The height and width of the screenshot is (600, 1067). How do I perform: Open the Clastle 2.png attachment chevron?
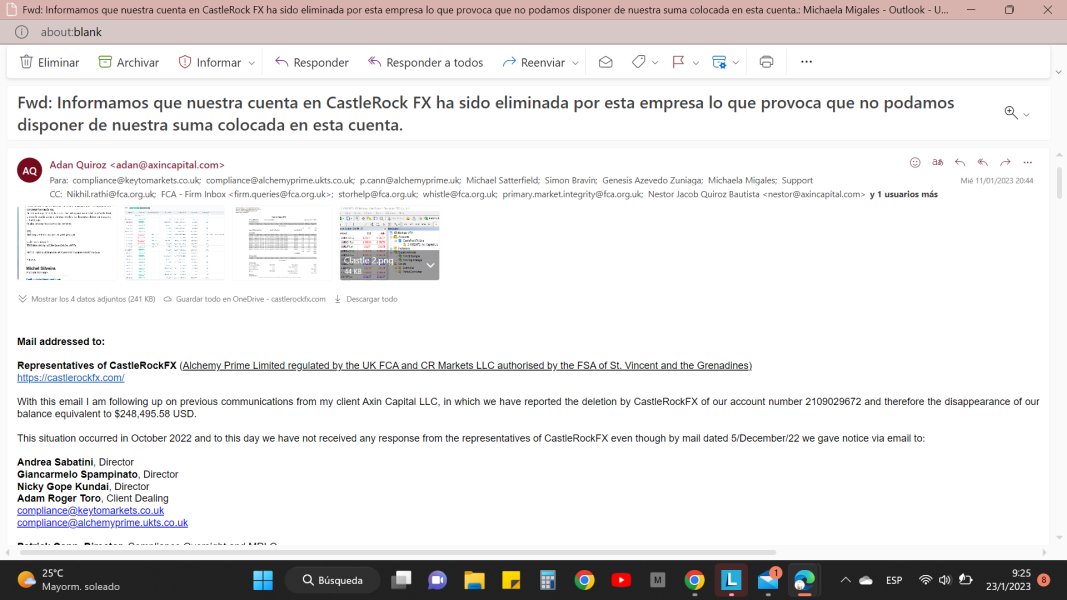pyautogui.click(x=430, y=265)
